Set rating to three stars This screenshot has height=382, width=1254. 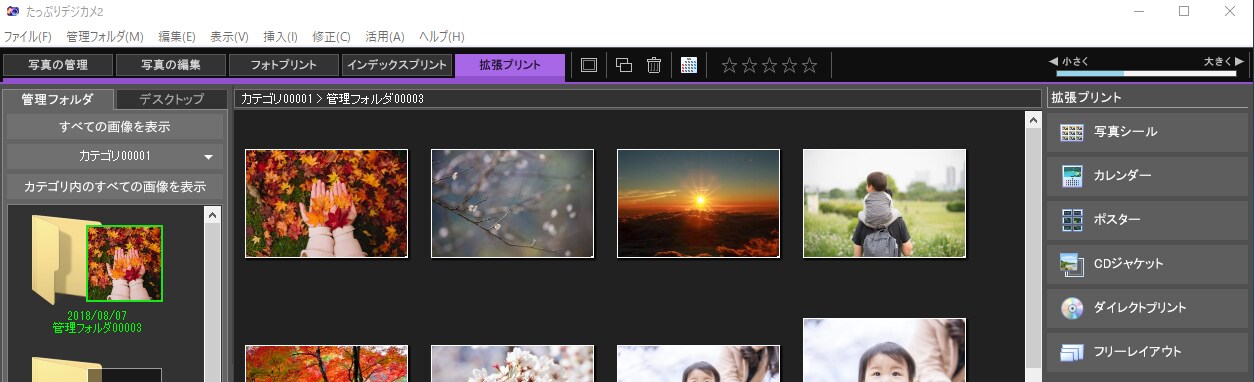point(769,65)
